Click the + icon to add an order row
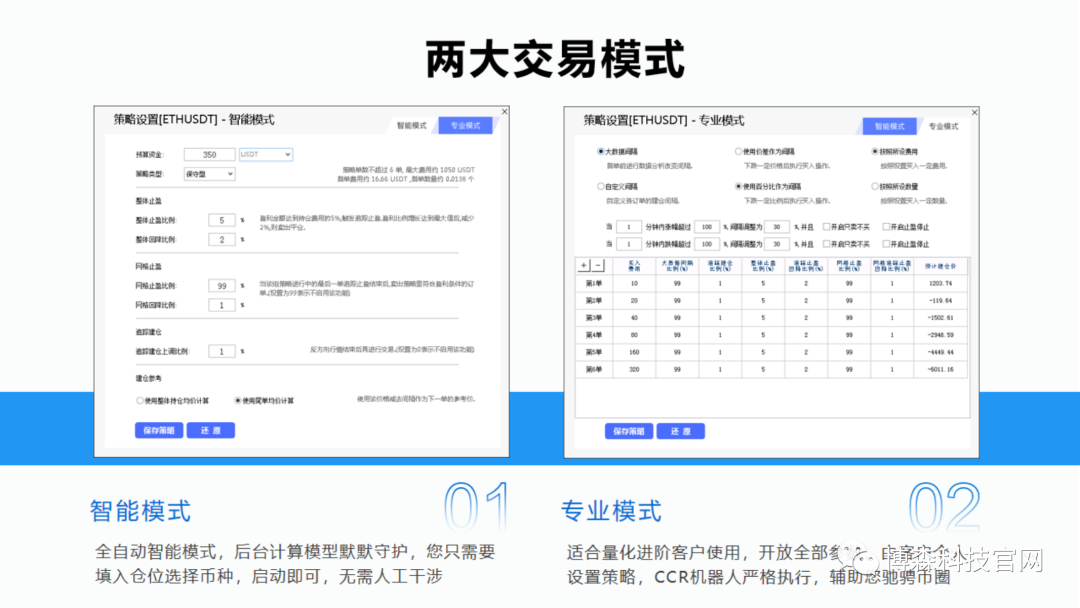Image resolution: width=1080 pixels, height=608 pixels. coord(584,266)
